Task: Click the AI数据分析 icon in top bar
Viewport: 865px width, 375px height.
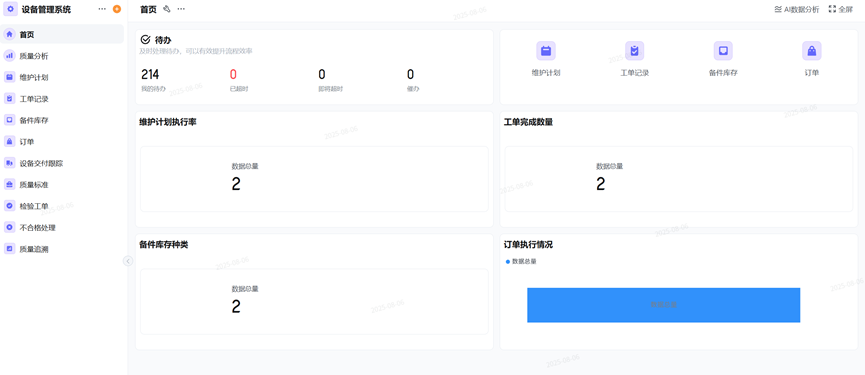Action: 778,9
